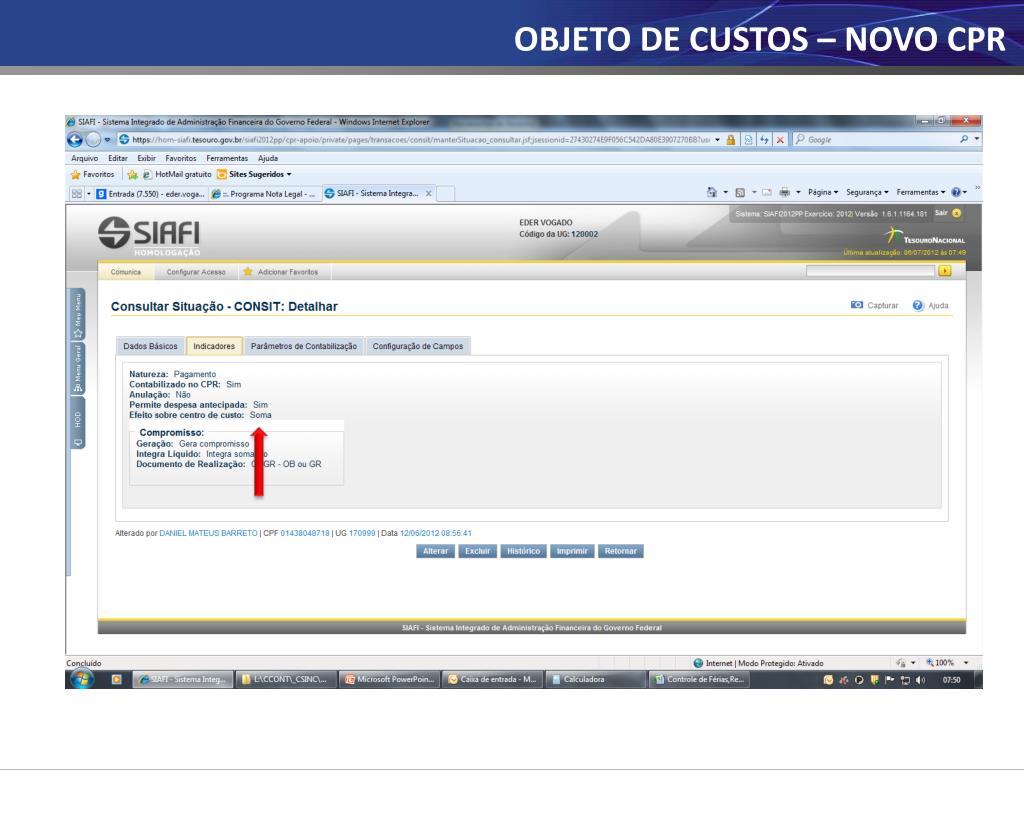Open the Menu Geral side panel
The height and width of the screenshot is (827, 1024).
click(78, 368)
